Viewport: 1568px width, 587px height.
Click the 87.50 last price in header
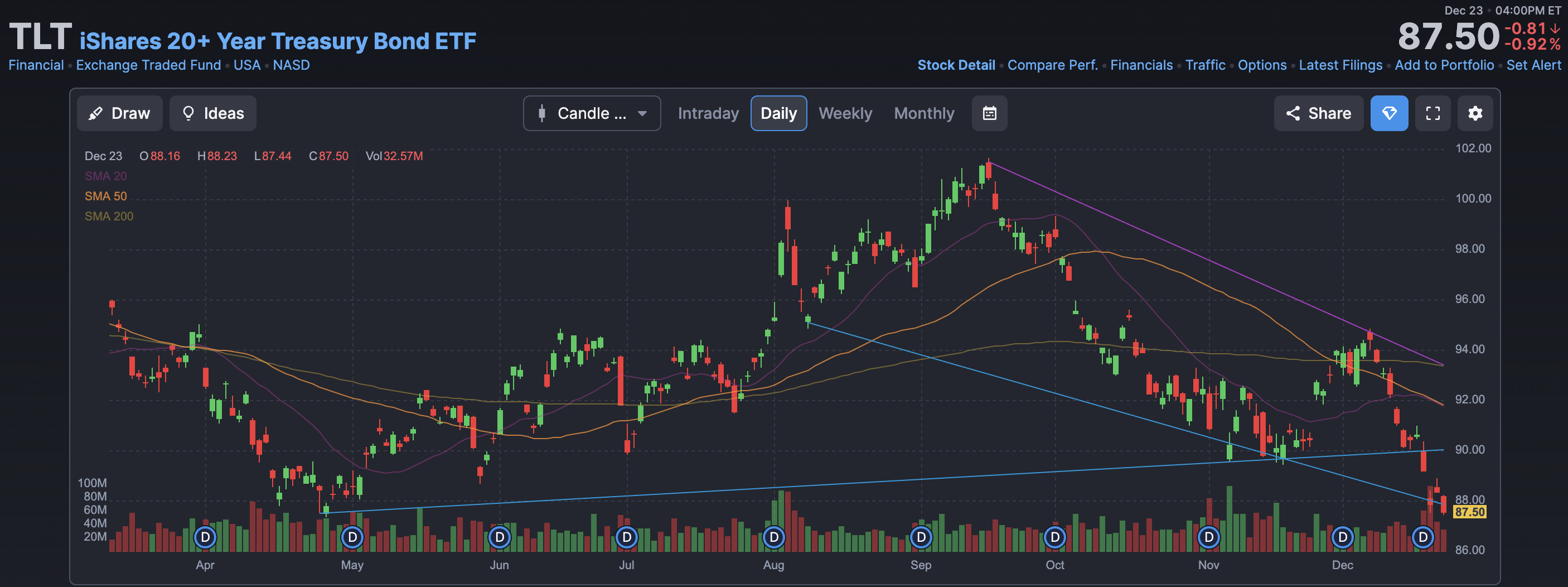[x=1448, y=36]
